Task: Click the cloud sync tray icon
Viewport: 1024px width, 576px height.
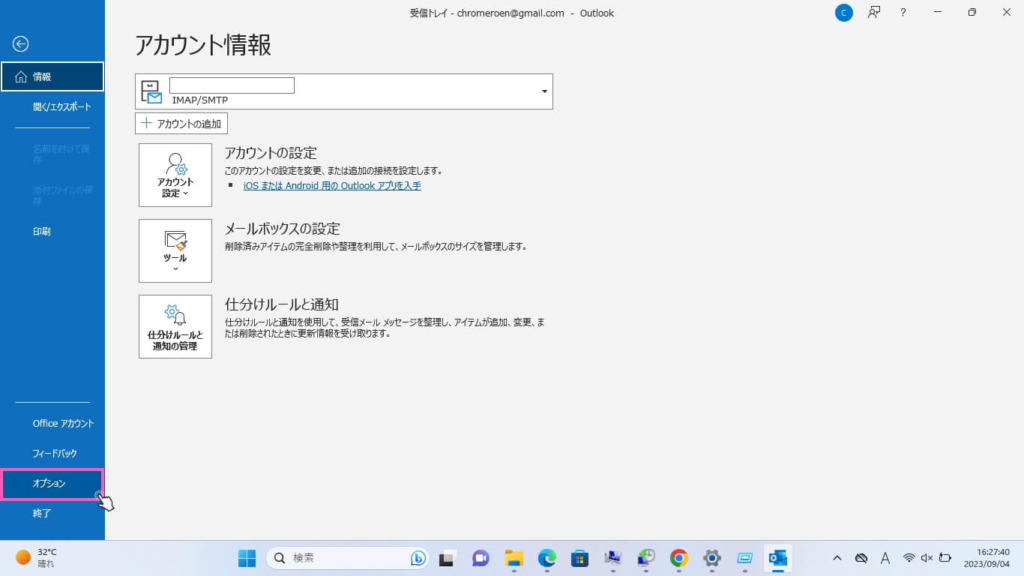Action: tap(861, 558)
